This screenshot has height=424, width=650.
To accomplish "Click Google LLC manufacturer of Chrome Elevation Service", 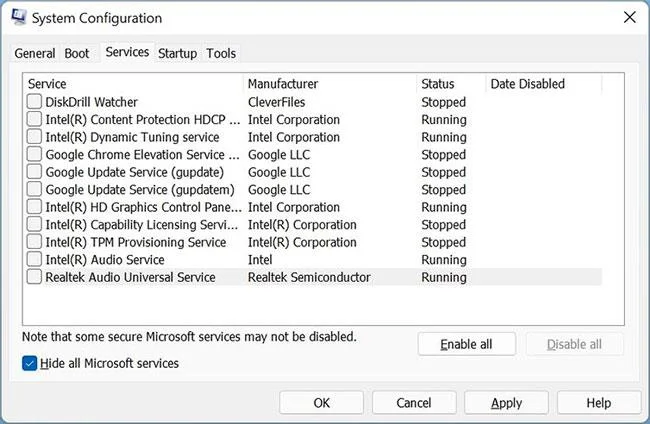I will point(279,155).
